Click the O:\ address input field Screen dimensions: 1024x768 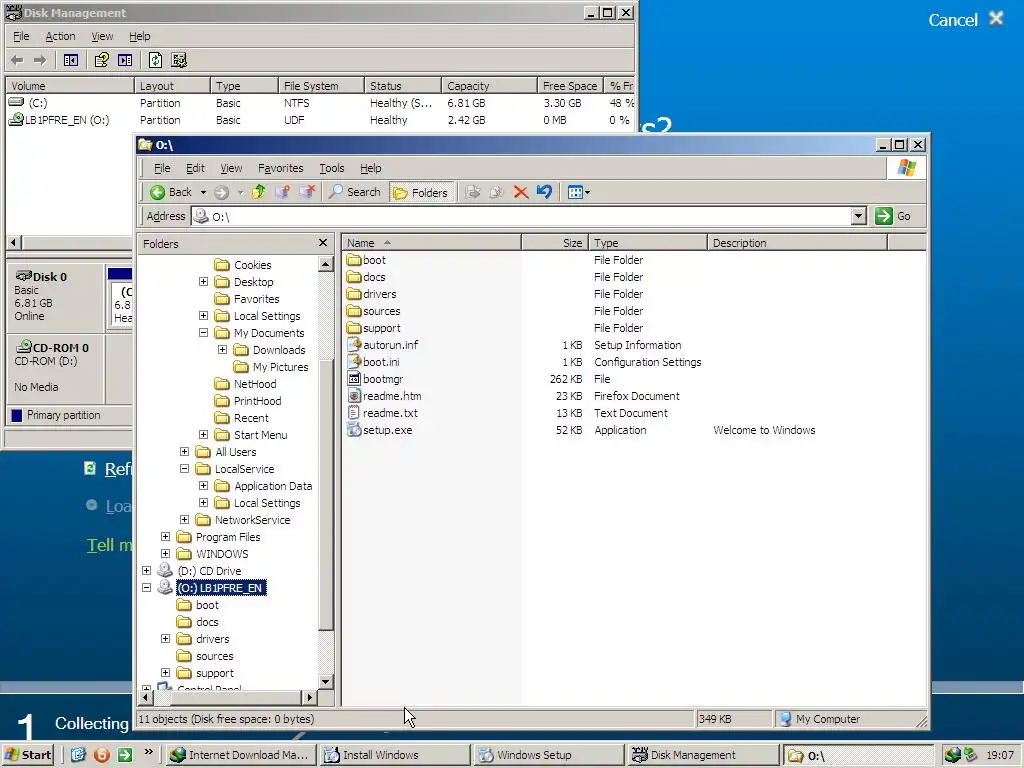coord(522,216)
